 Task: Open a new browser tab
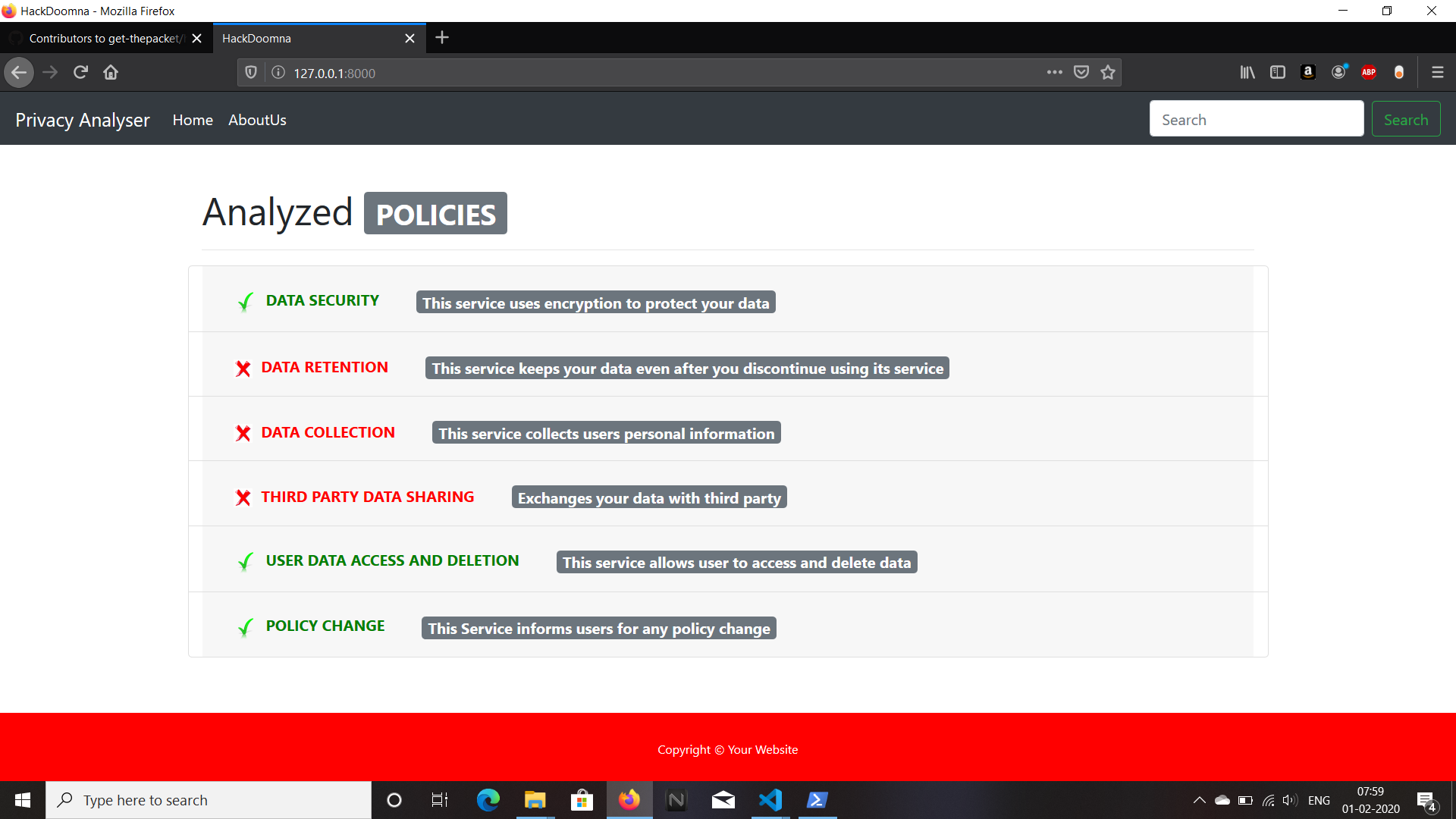coord(442,38)
